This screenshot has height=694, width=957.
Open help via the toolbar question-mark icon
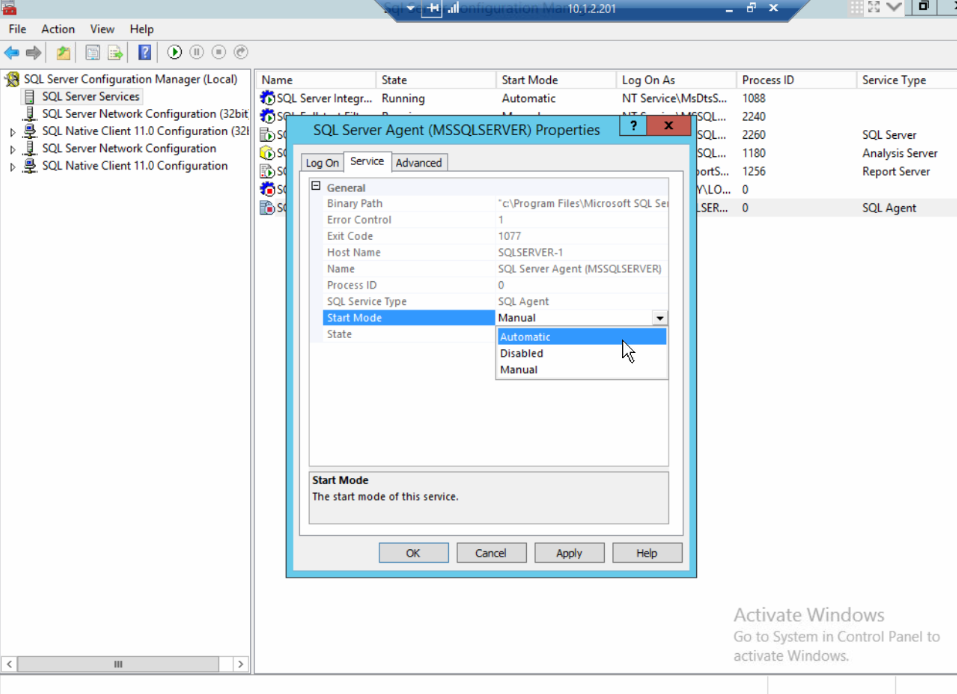145,52
